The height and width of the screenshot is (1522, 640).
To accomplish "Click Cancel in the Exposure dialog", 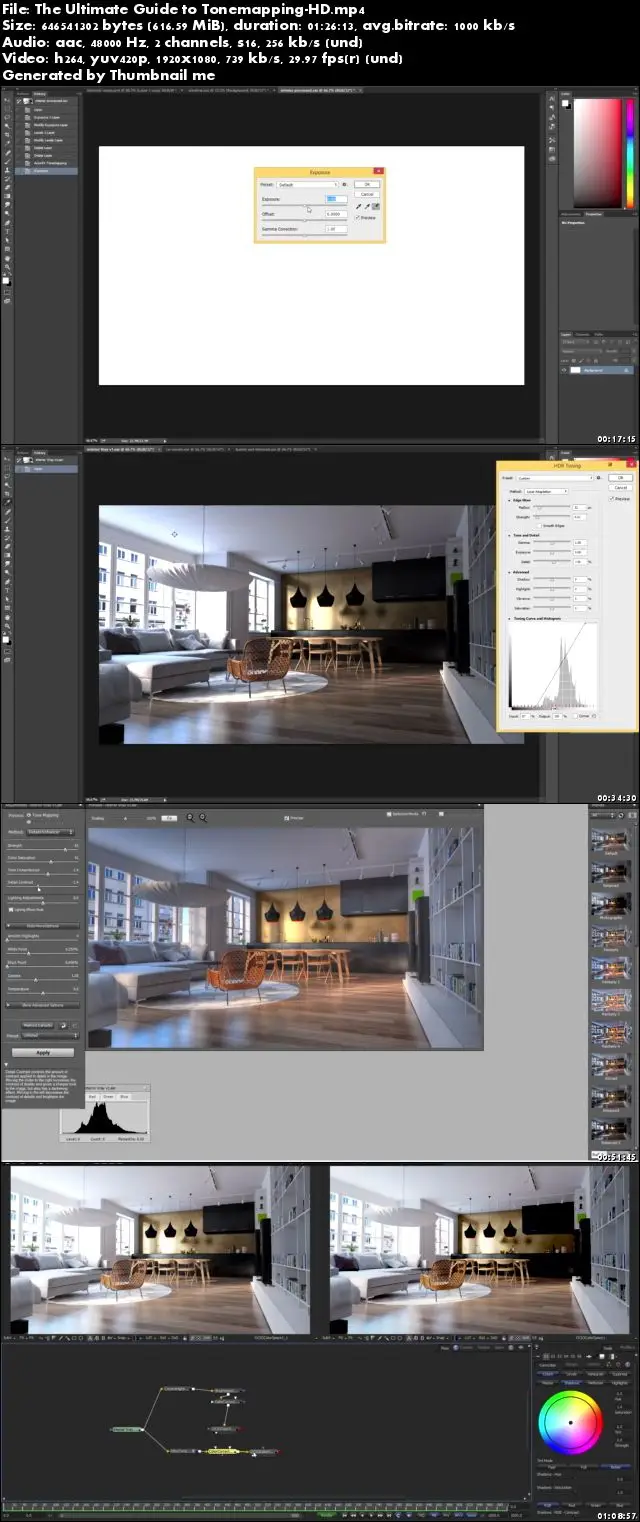I will [x=367, y=194].
